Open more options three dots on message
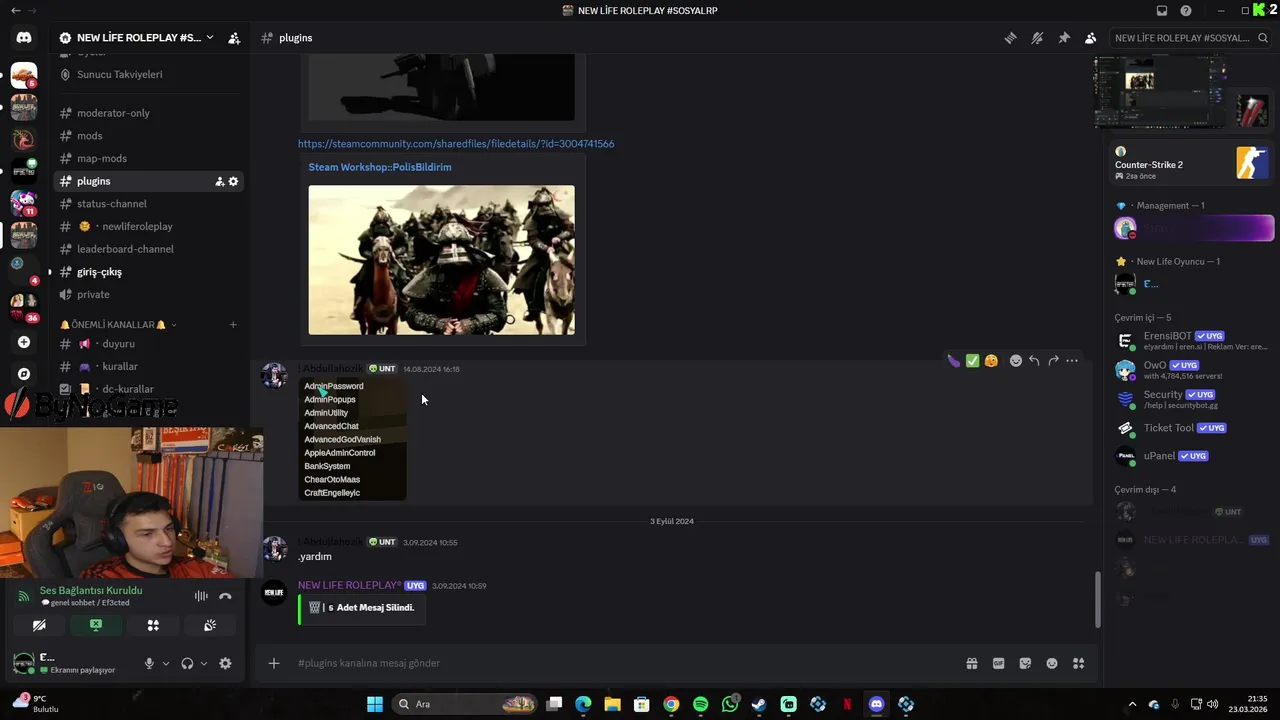 (1072, 361)
